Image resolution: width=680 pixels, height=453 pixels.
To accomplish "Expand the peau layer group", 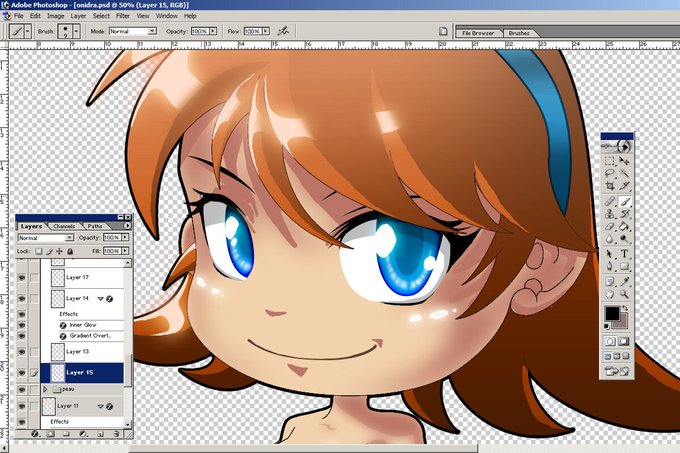I will click(x=45, y=389).
